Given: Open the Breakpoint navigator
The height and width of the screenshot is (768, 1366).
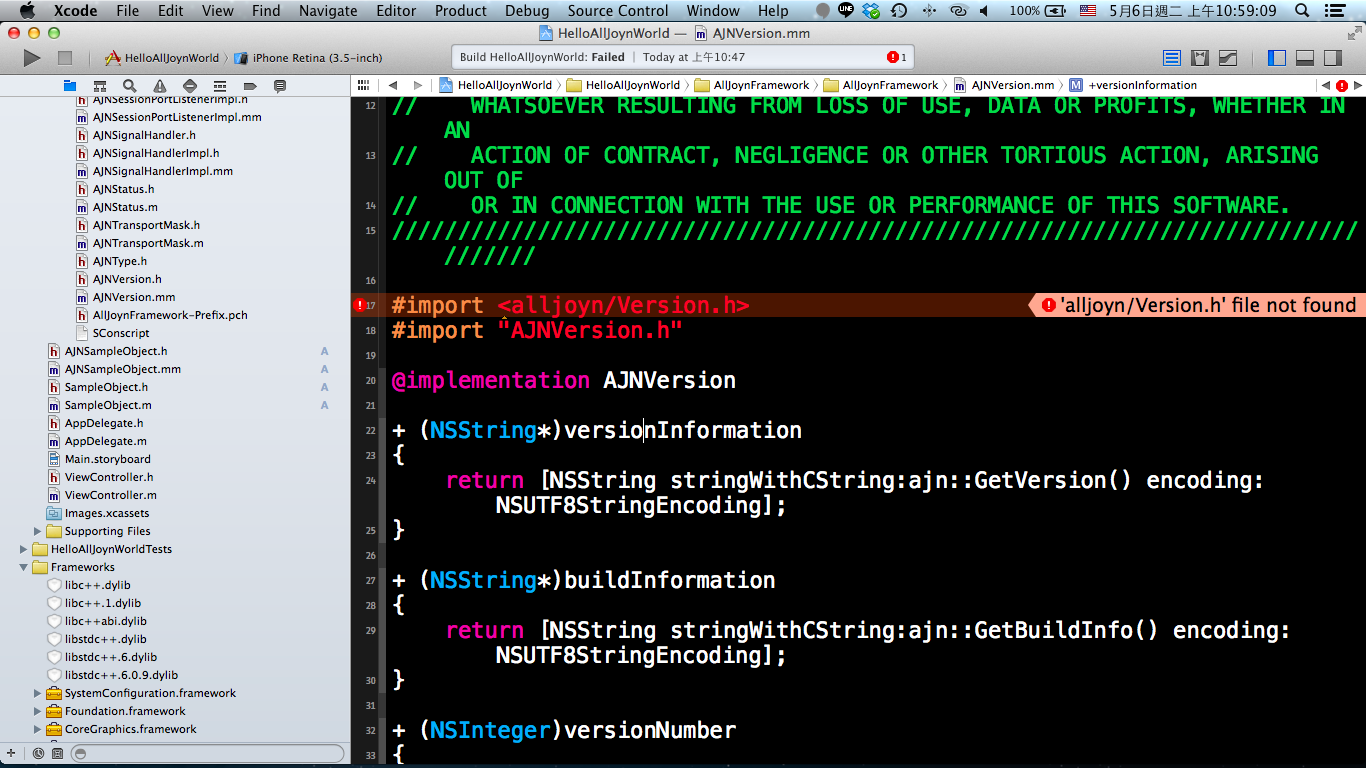Looking at the screenshot, I should [x=250, y=86].
